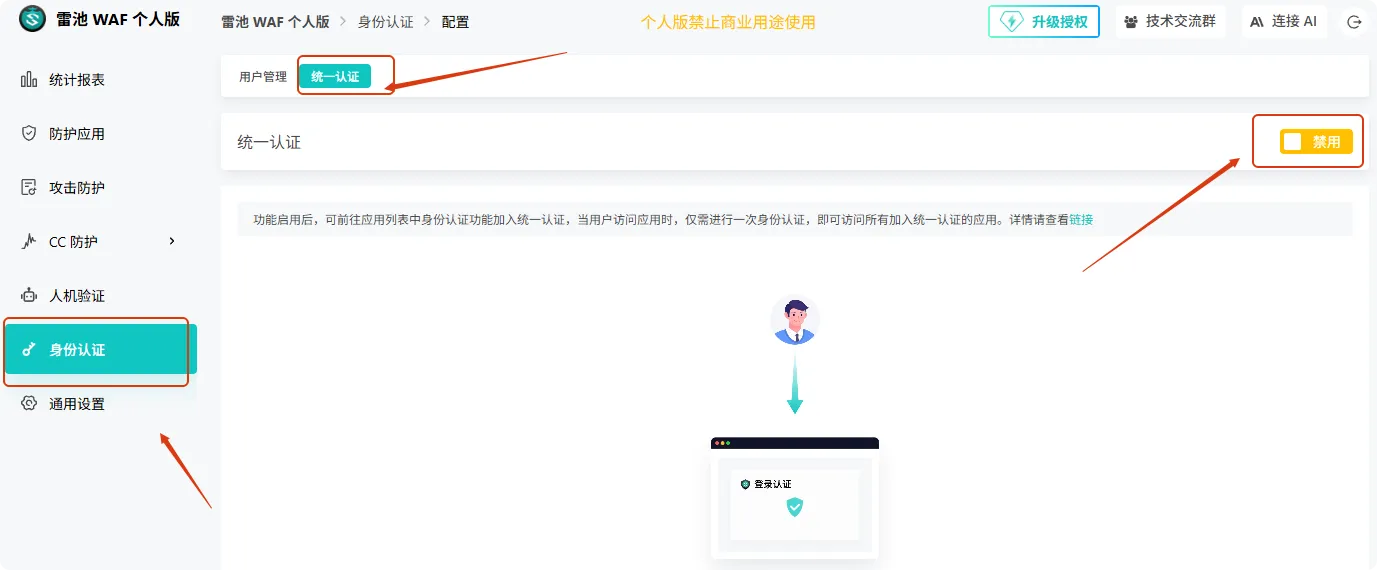Switch to the 用户管理 tab
Screen dimensions: 1377x570
click(x=263, y=76)
